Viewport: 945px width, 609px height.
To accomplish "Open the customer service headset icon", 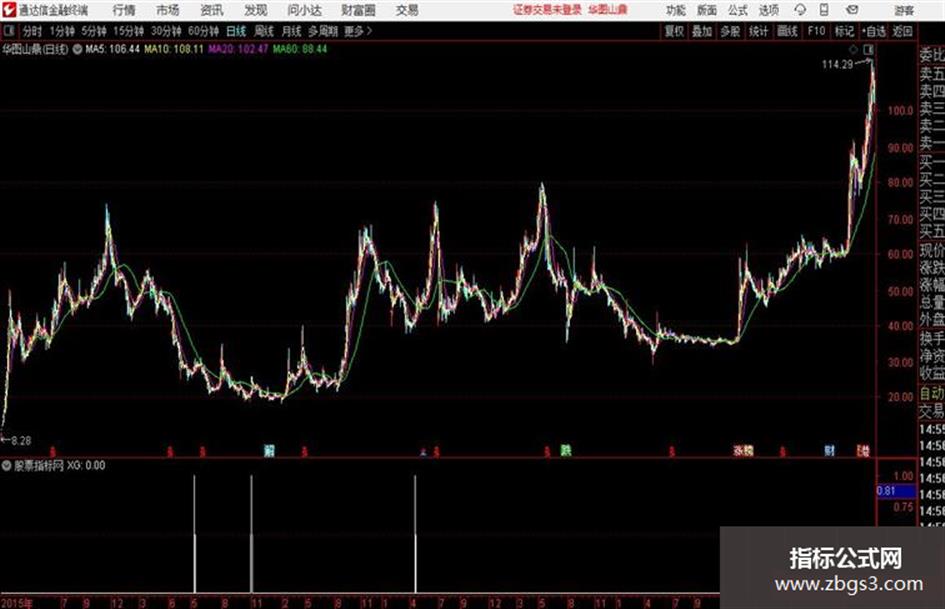I will 800,10.
